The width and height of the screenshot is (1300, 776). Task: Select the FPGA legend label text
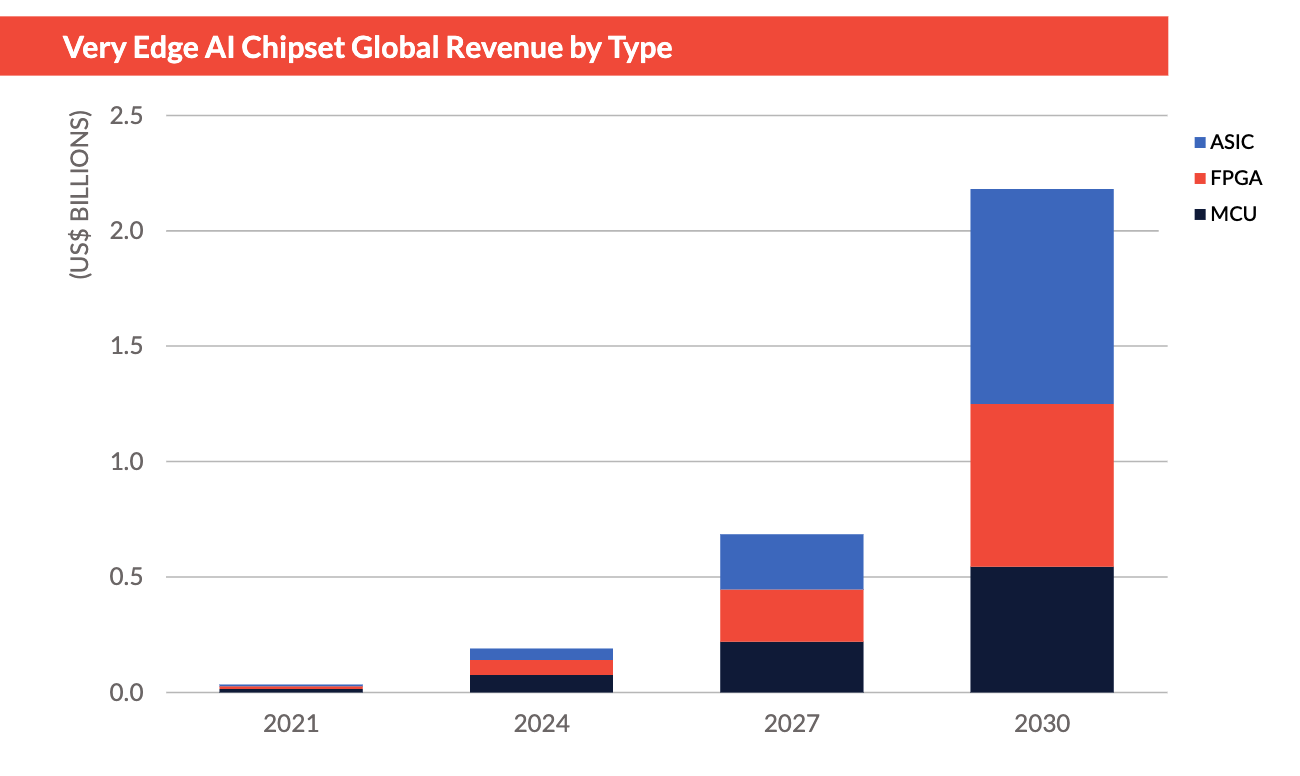[1235, 178]
